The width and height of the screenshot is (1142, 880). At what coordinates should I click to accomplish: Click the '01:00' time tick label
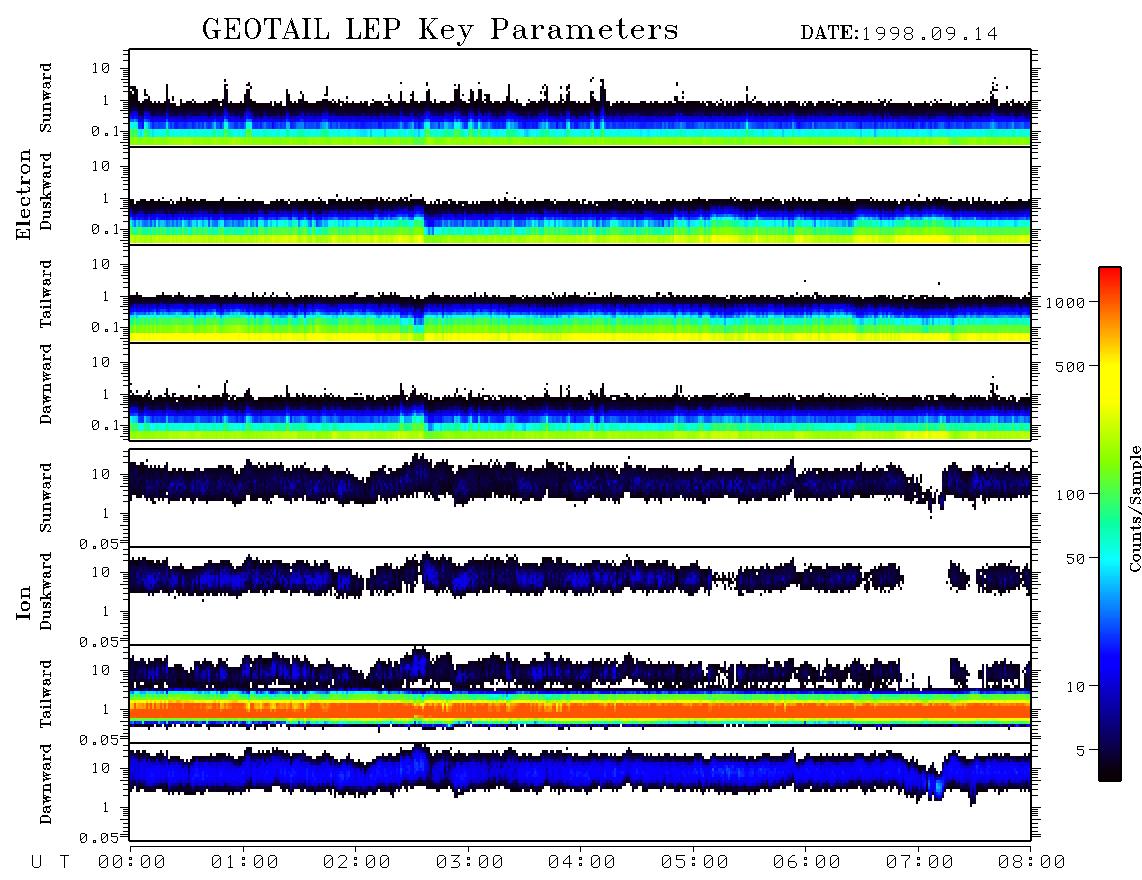click(245, 863)
